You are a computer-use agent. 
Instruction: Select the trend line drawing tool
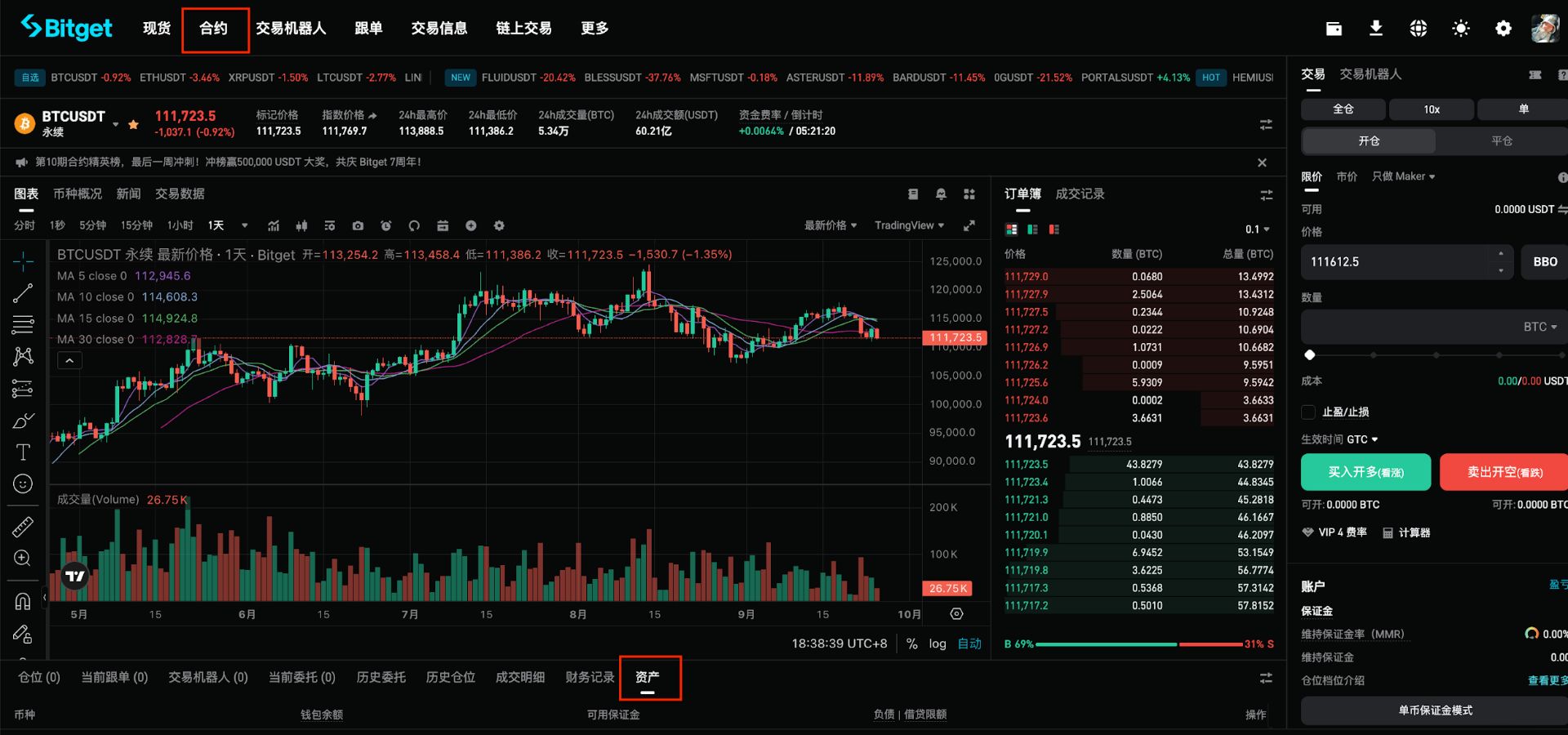tap(23, 293)
